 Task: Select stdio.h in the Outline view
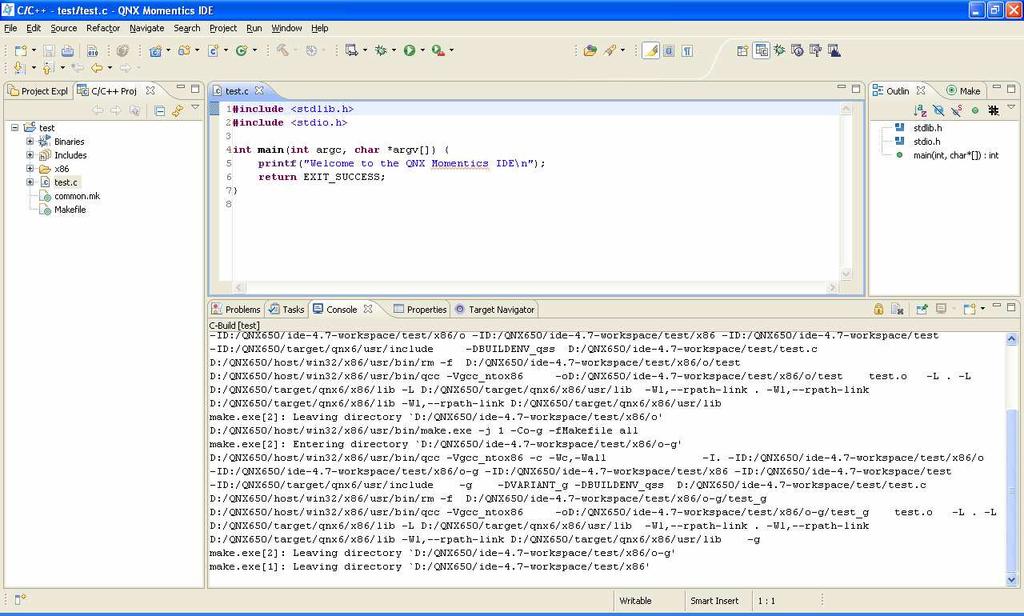(x=927, y=142)
